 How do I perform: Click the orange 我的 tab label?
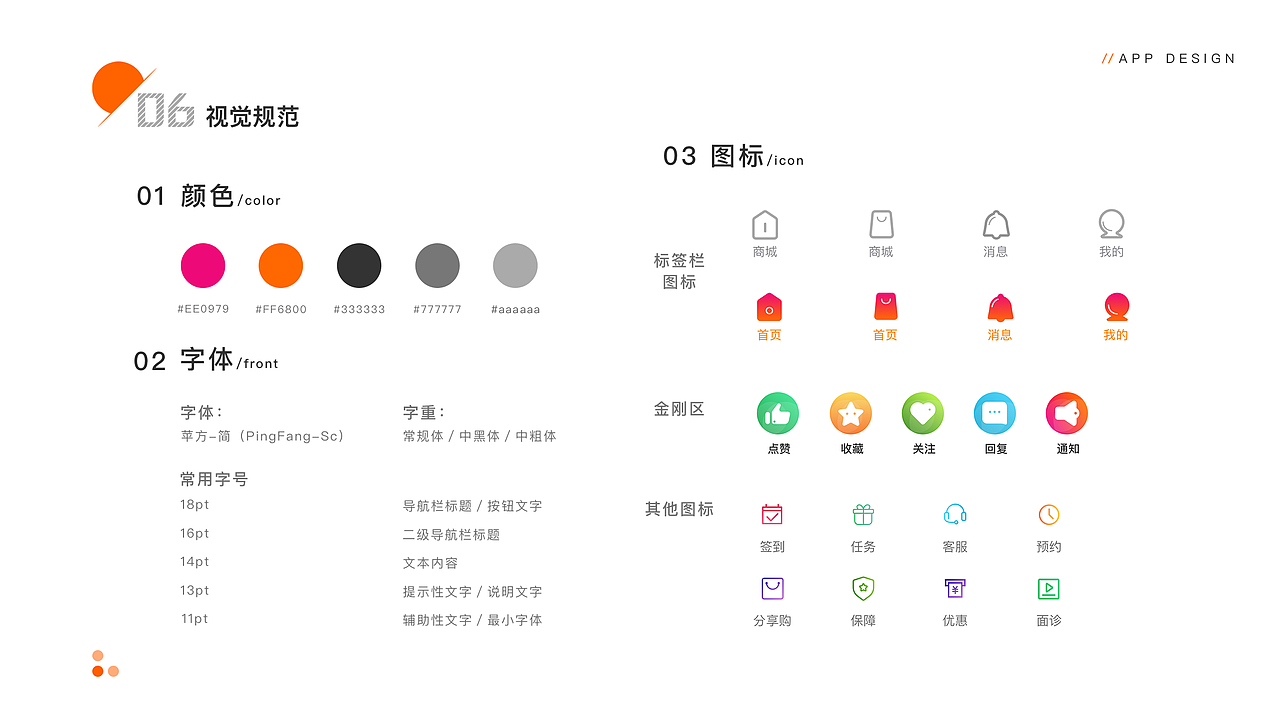tap(1116, 335)
